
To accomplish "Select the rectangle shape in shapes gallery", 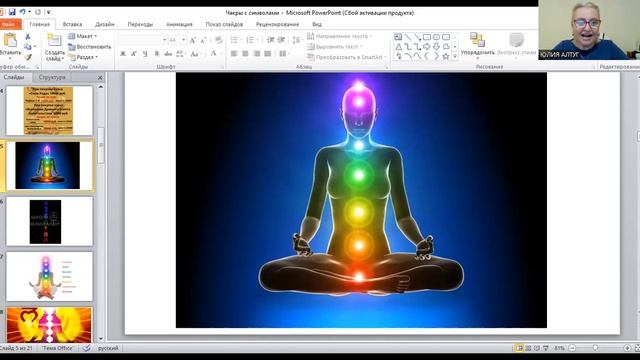I will click(x=427, y=37).
